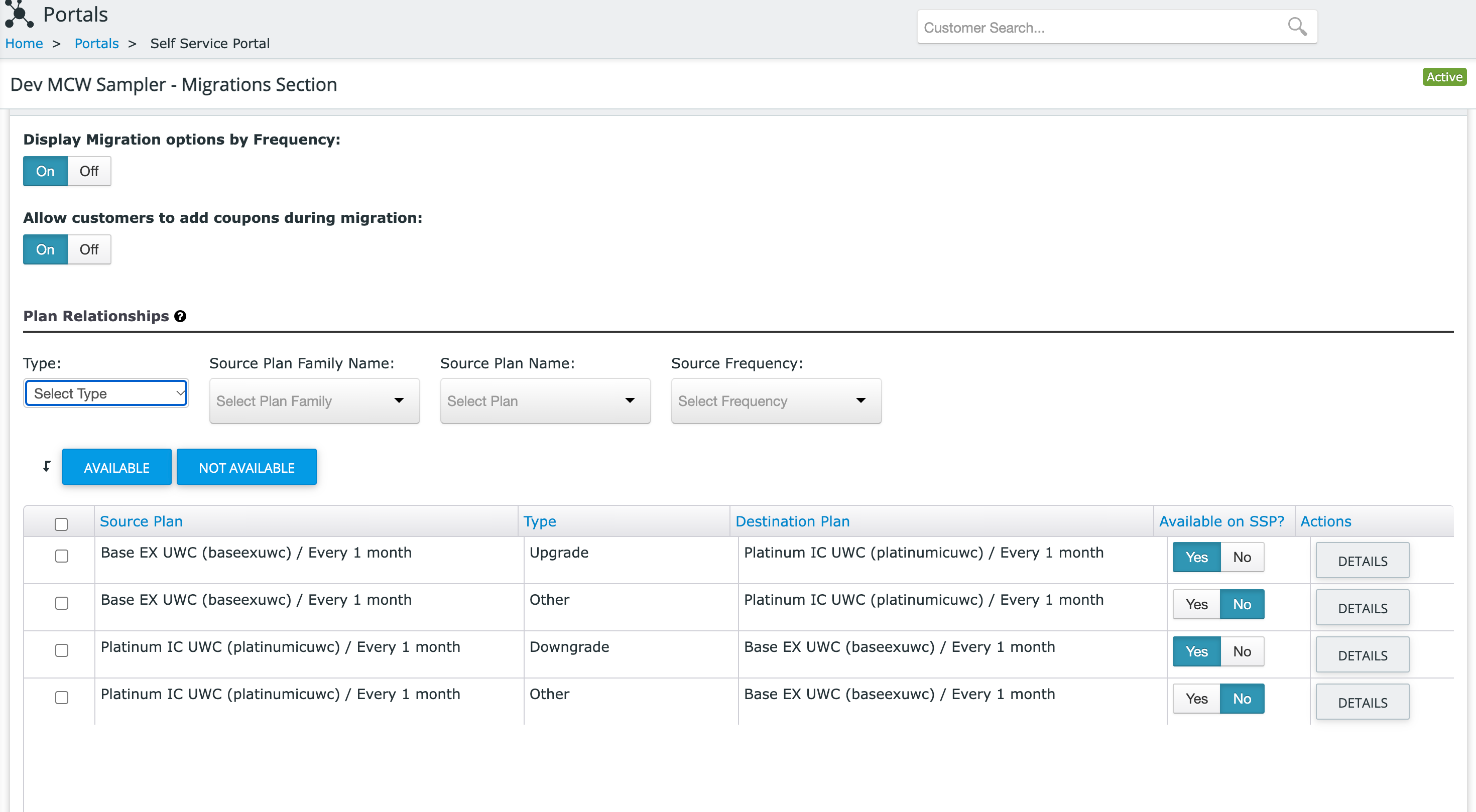The height and width of the screenshot is (812, 1476).
Task: Expand the Select Plan dropdown
Action: click(545, 401)
